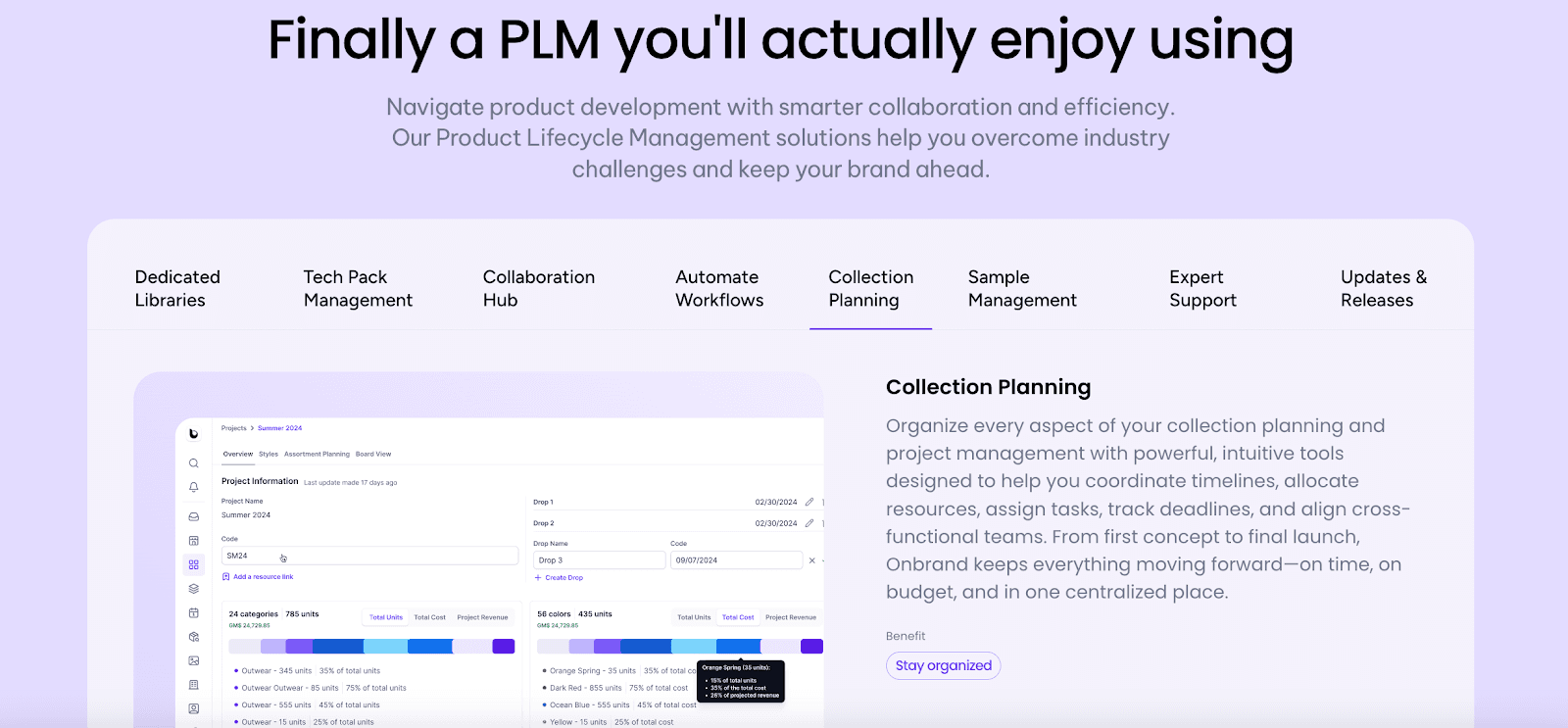The height and width of the screenshot is (728, 1568).
Task: Open the stacked layers sidebar icon
Action: (193, 589)
